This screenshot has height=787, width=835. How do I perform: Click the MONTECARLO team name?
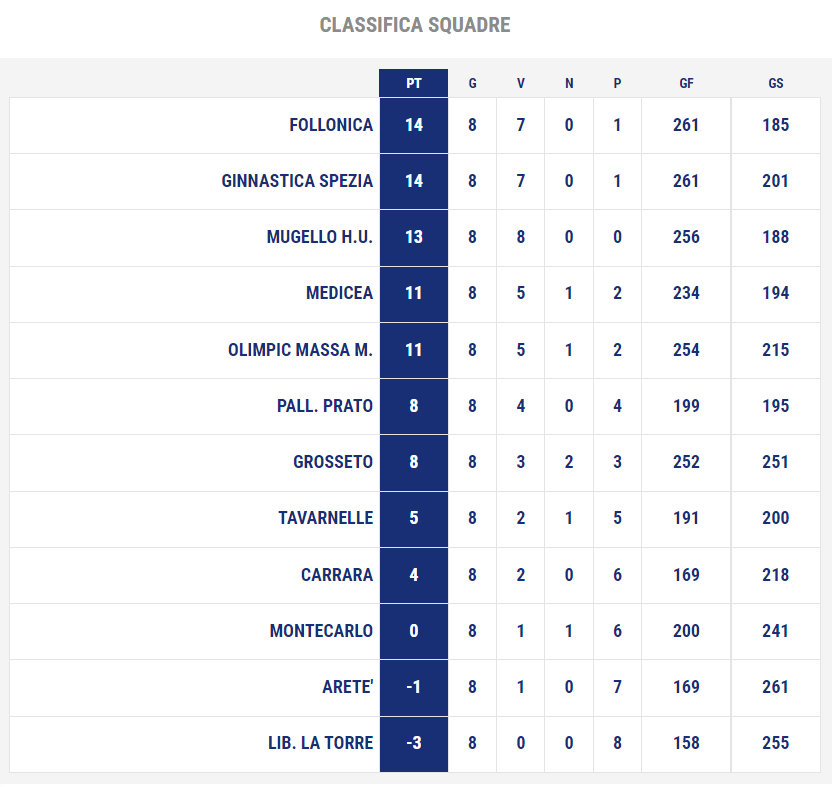pyautogui.click(x=321, y=630)
